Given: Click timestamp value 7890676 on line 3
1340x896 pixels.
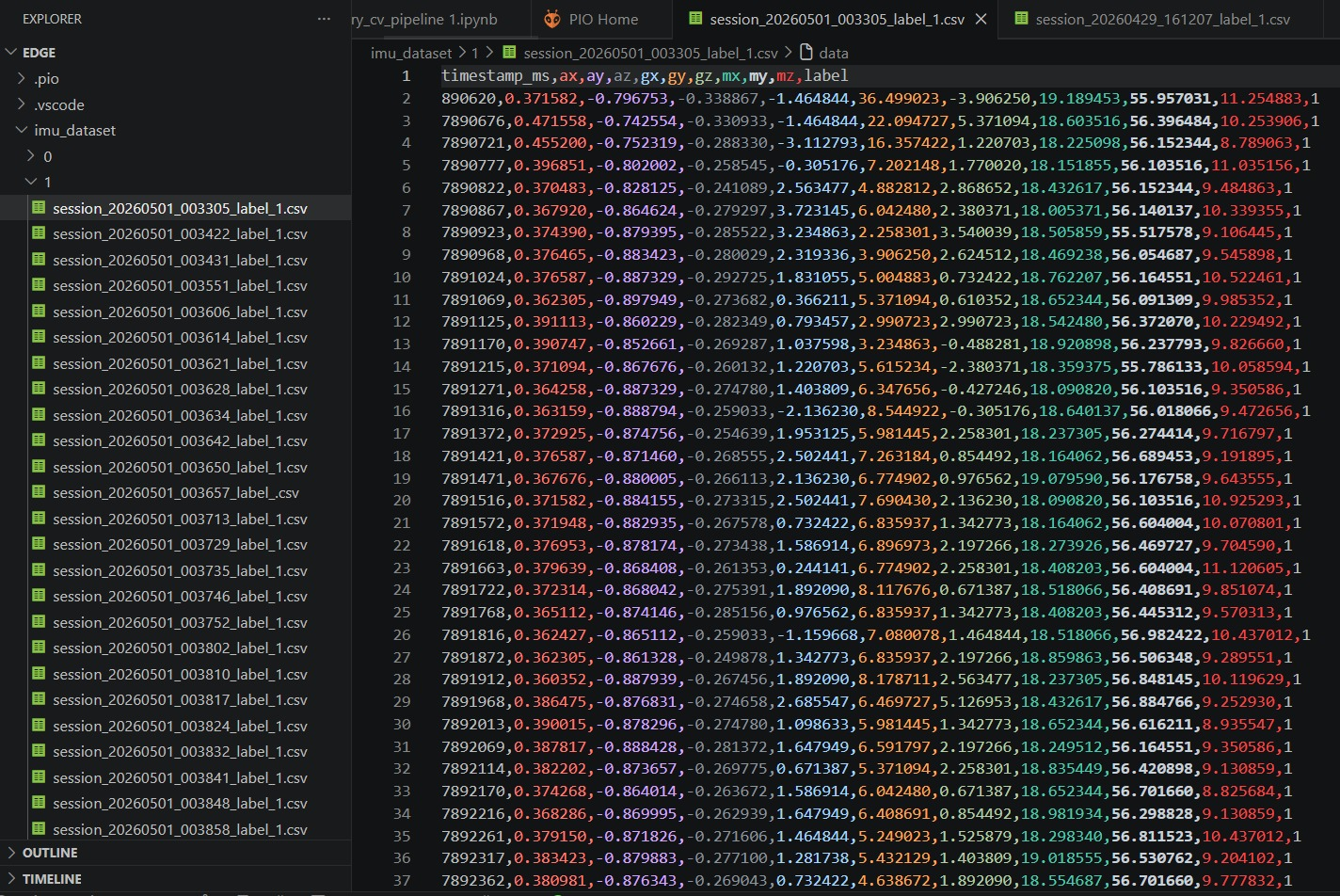Looking at the screenshot, I should 475,121.
